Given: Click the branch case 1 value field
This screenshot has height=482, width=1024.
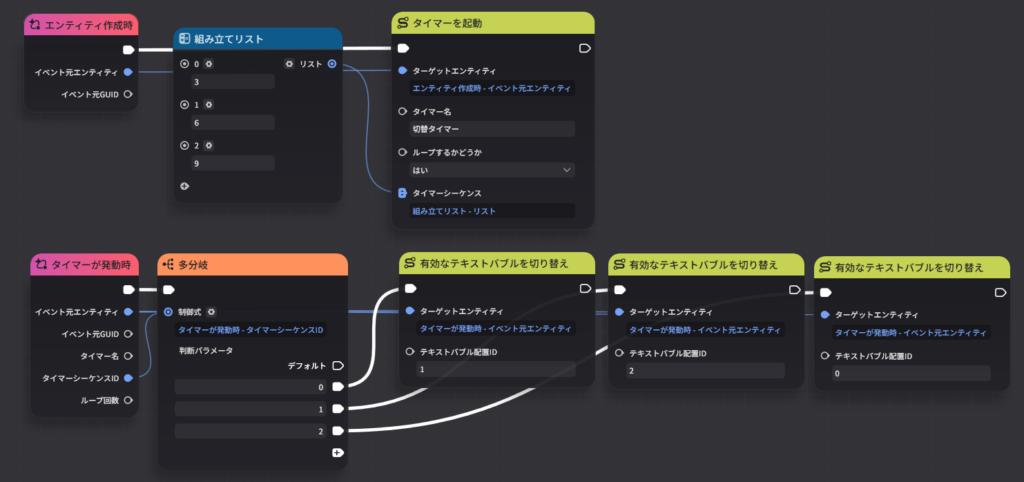Looking at the screenshot, I should click(x=251, y=409).
